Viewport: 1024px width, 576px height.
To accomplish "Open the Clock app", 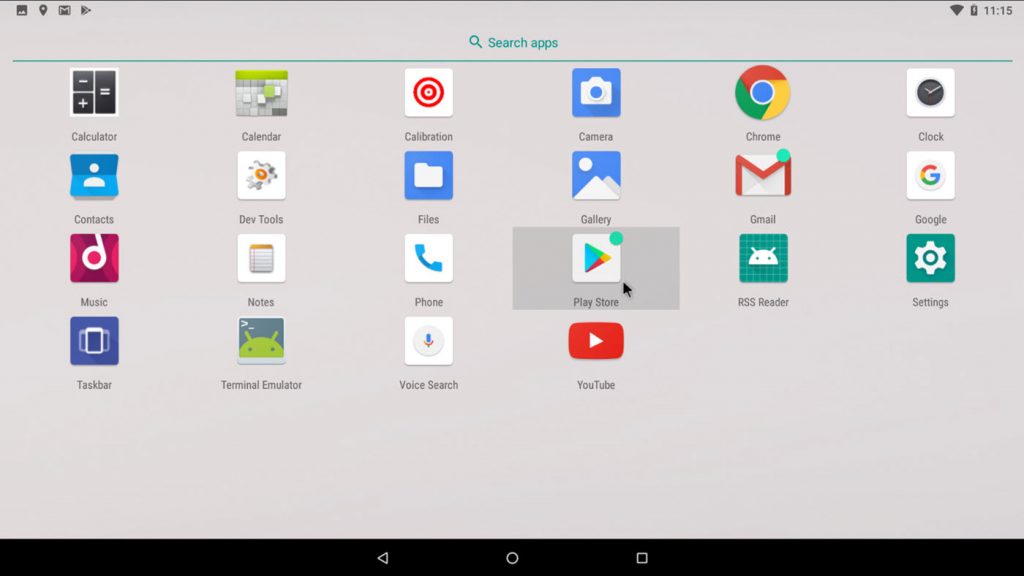I will (930, 93).
